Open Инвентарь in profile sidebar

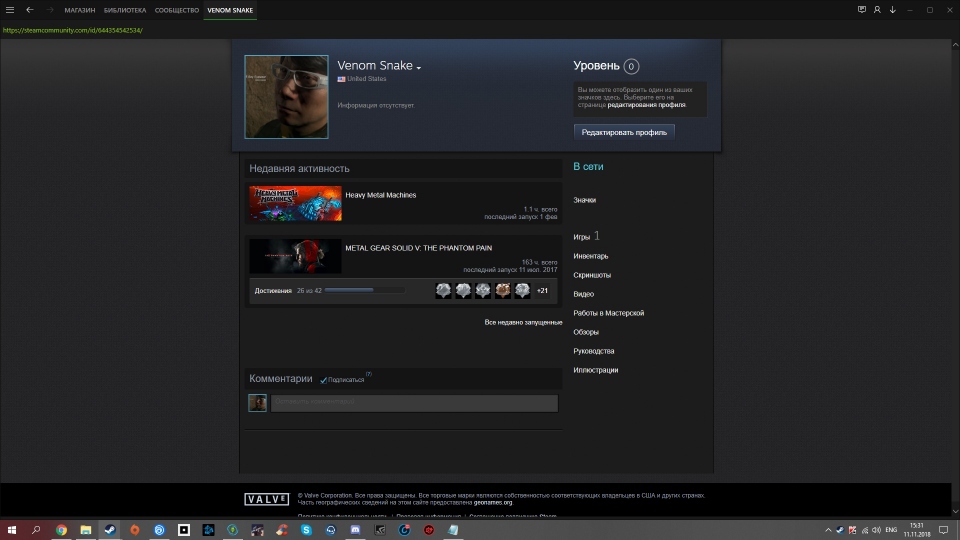[591, 256]
